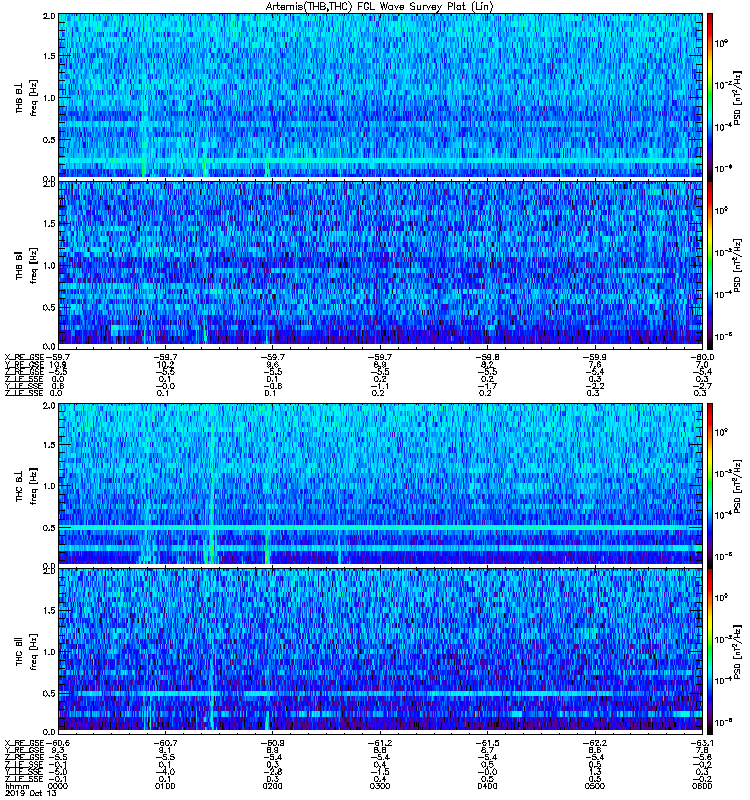Click the "hhmm" time-format label
Viewport: 750px width, 800px height.
[17, 786]
